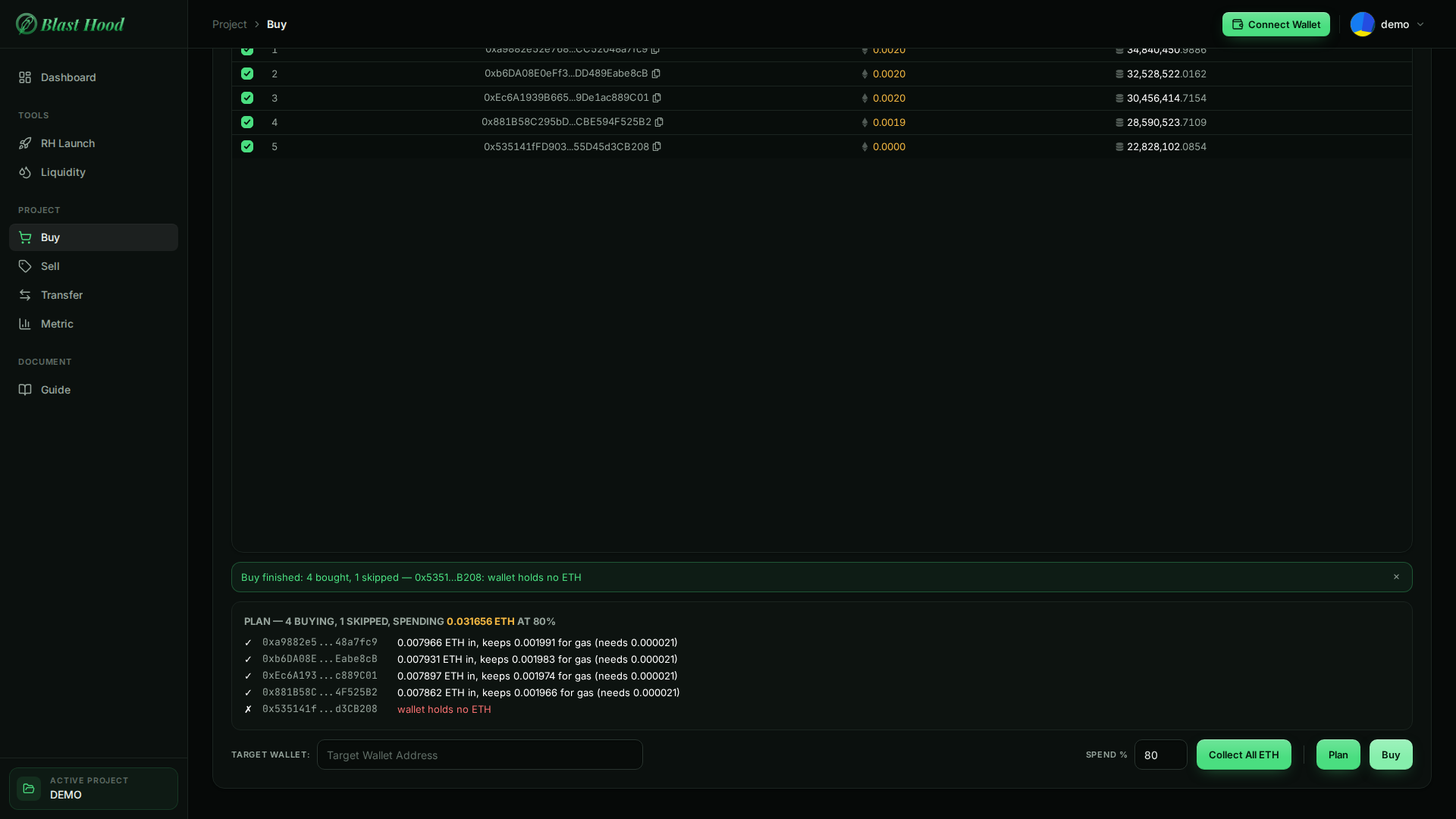Click the Collect All ETH button
Viewport: 1456px width, 819px height.
coord(1244,755)
